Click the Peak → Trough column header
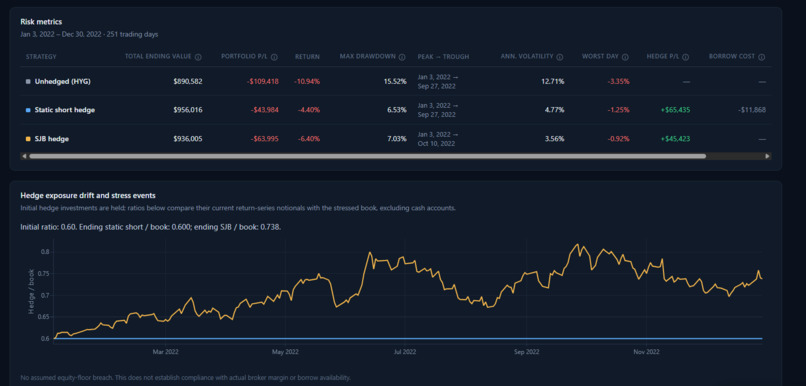 [443, 57]
